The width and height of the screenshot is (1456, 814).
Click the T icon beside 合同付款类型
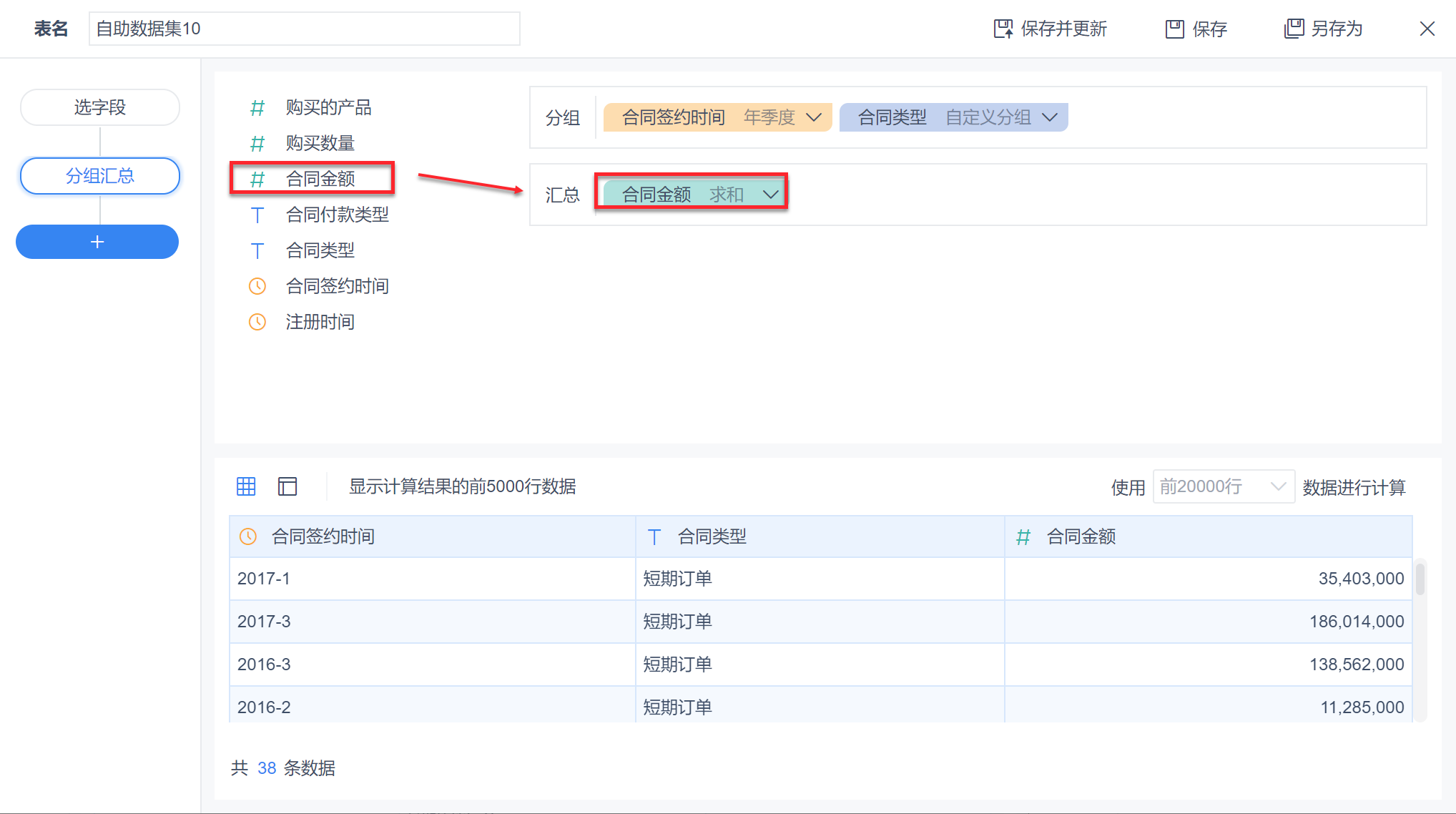257,215
